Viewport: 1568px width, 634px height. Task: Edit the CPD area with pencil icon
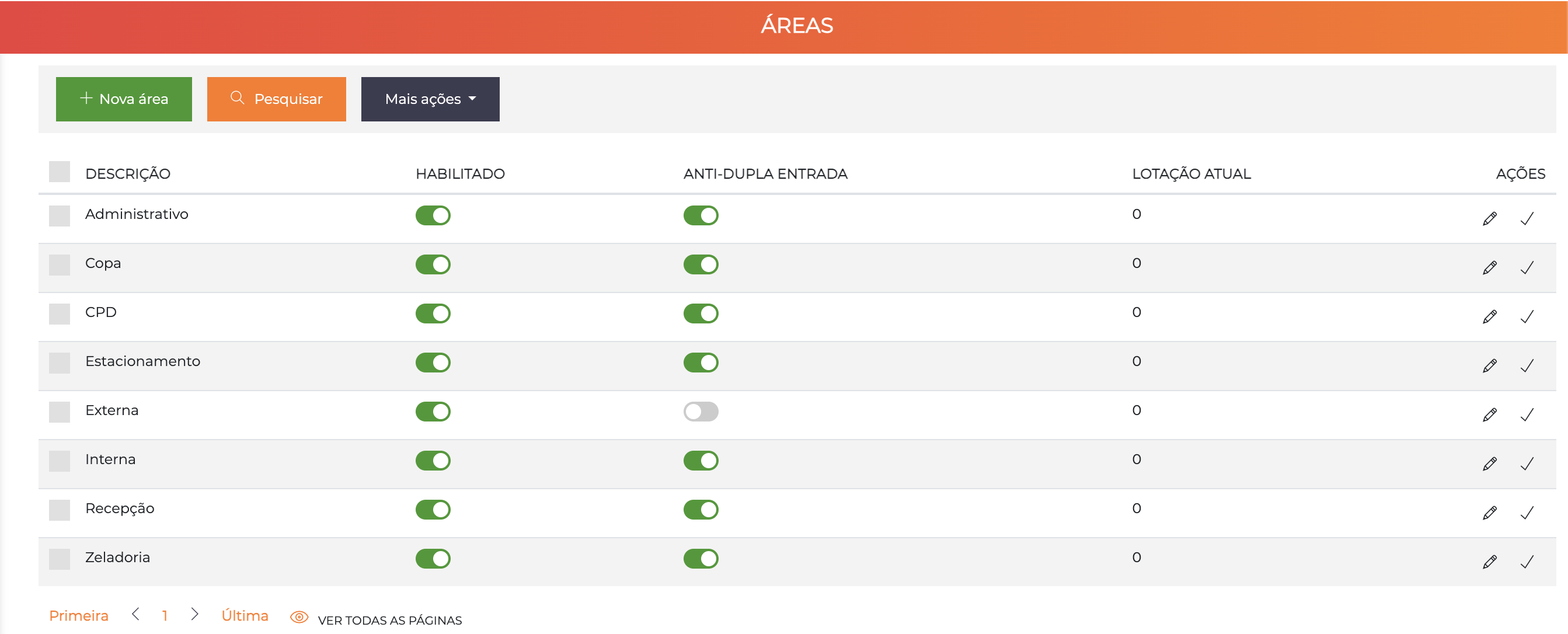[x=1489, y=316]
